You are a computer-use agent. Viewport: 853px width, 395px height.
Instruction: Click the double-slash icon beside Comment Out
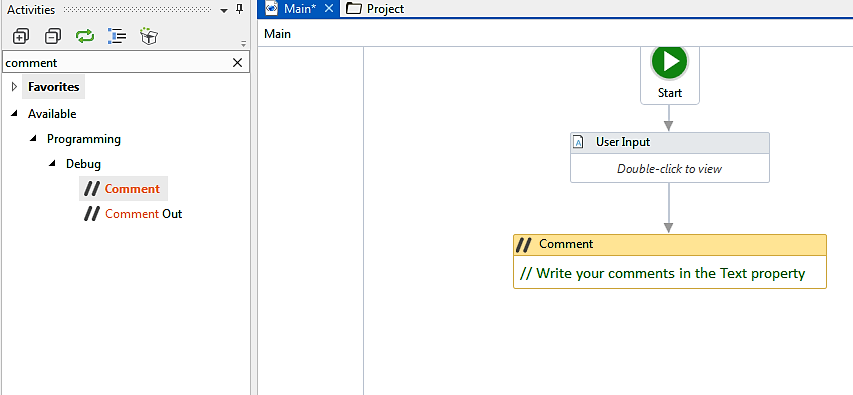tap(91, 214)
